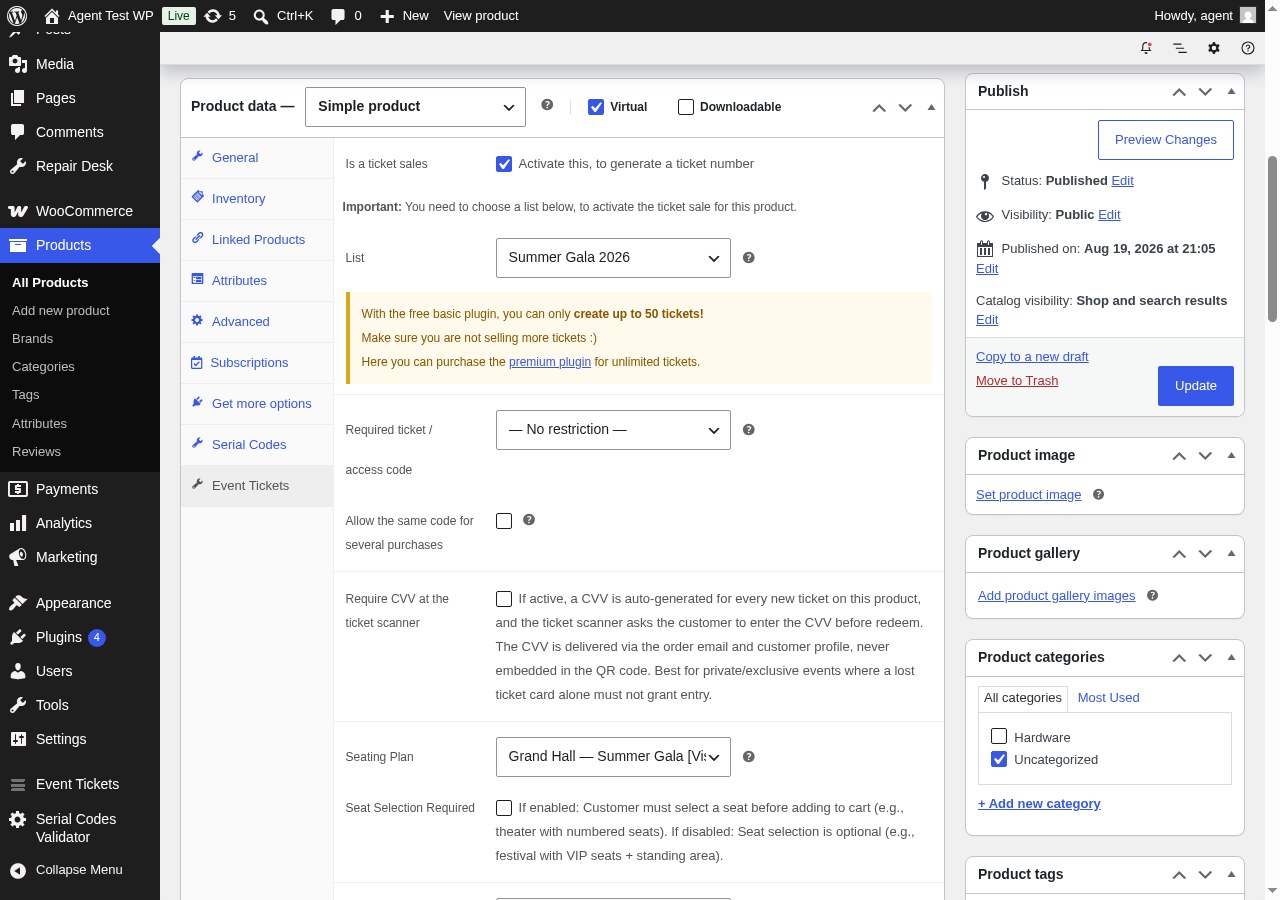Open the WordPress logo menu
Screen dimensions: 1280x900
click(x=17, y=15)
